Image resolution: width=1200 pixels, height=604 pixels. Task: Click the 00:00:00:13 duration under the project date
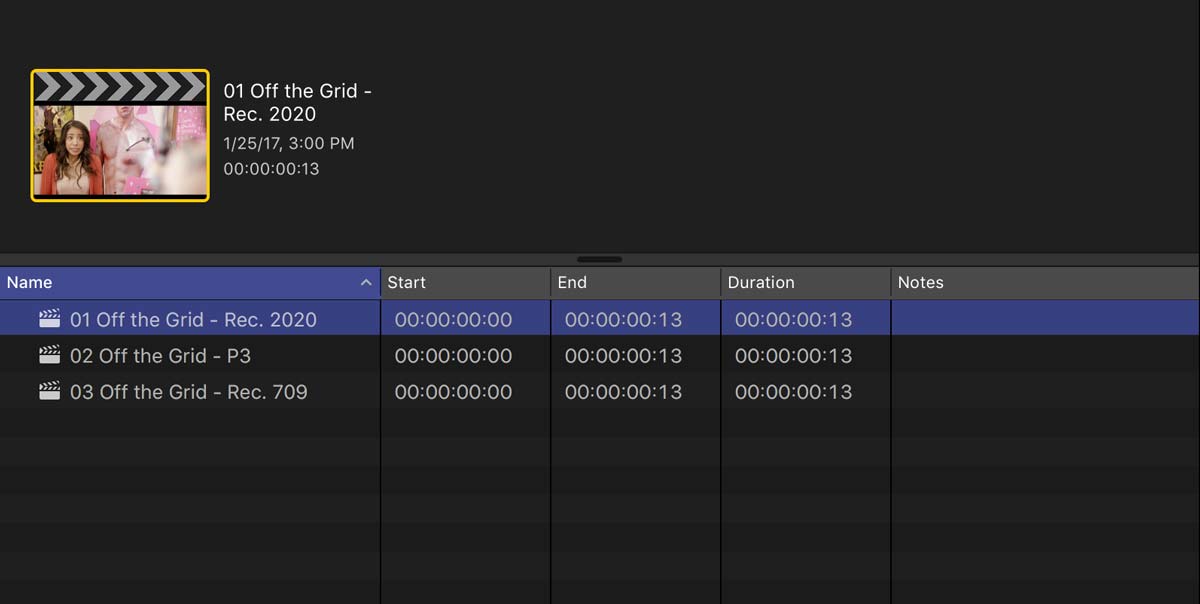[271, 169]
